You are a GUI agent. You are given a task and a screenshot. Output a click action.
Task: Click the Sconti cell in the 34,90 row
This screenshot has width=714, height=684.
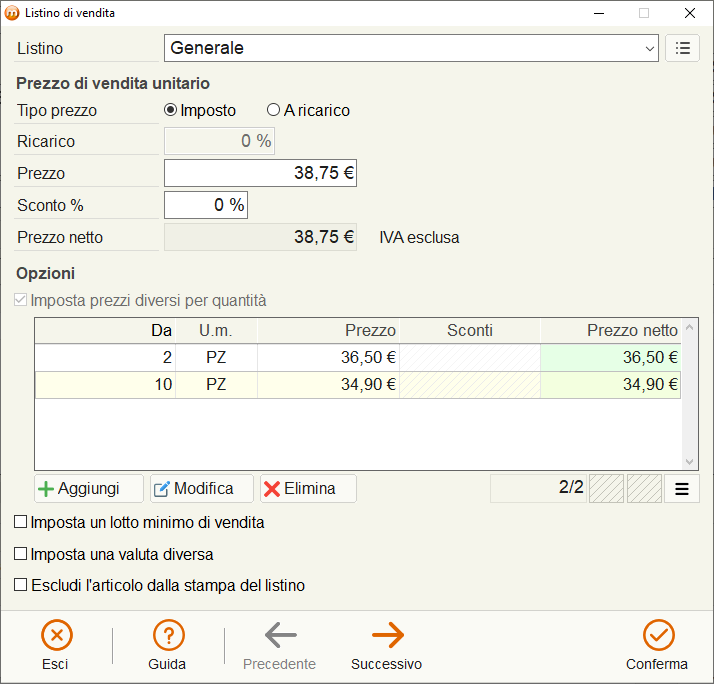pos(470,385)
